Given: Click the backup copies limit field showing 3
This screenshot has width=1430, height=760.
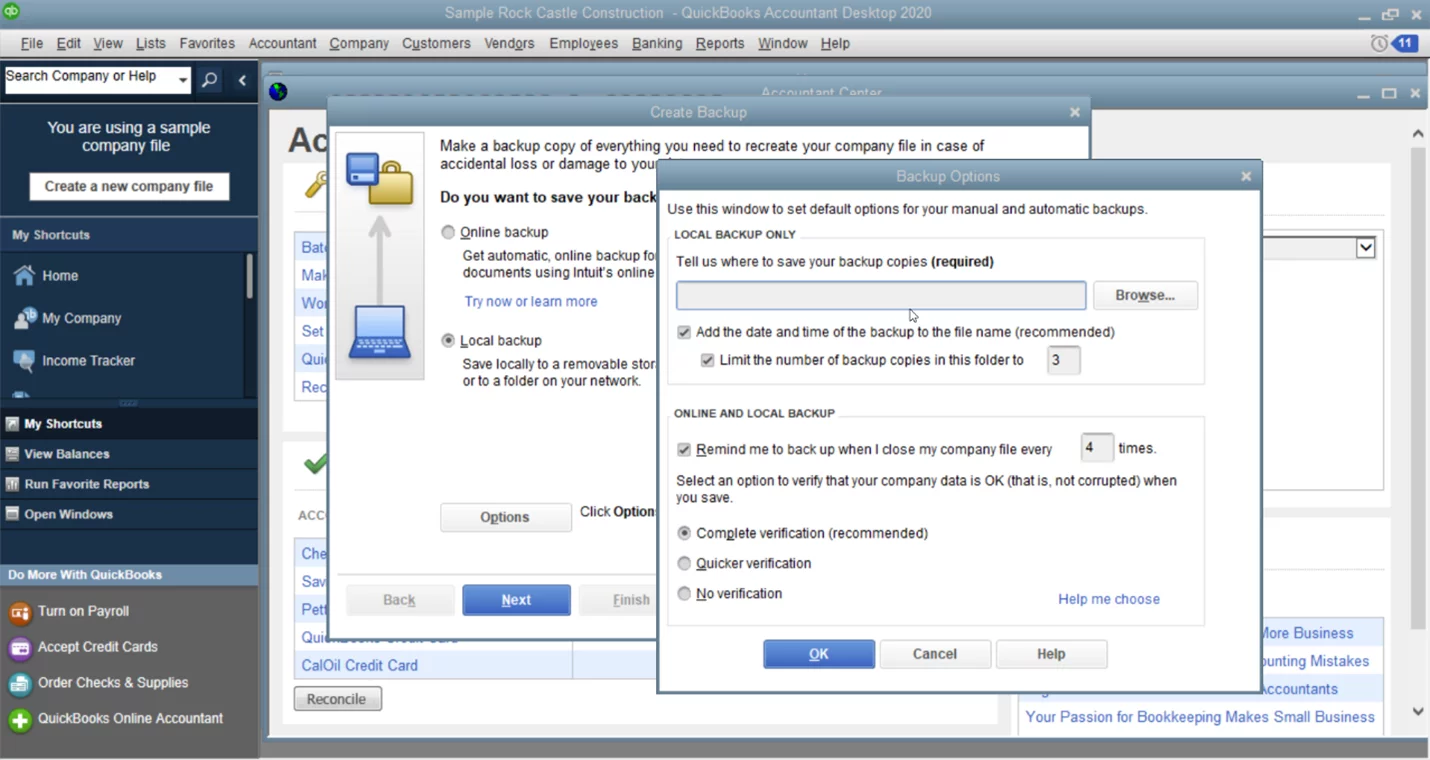Looking at the screenshot, I should 1063,360.
